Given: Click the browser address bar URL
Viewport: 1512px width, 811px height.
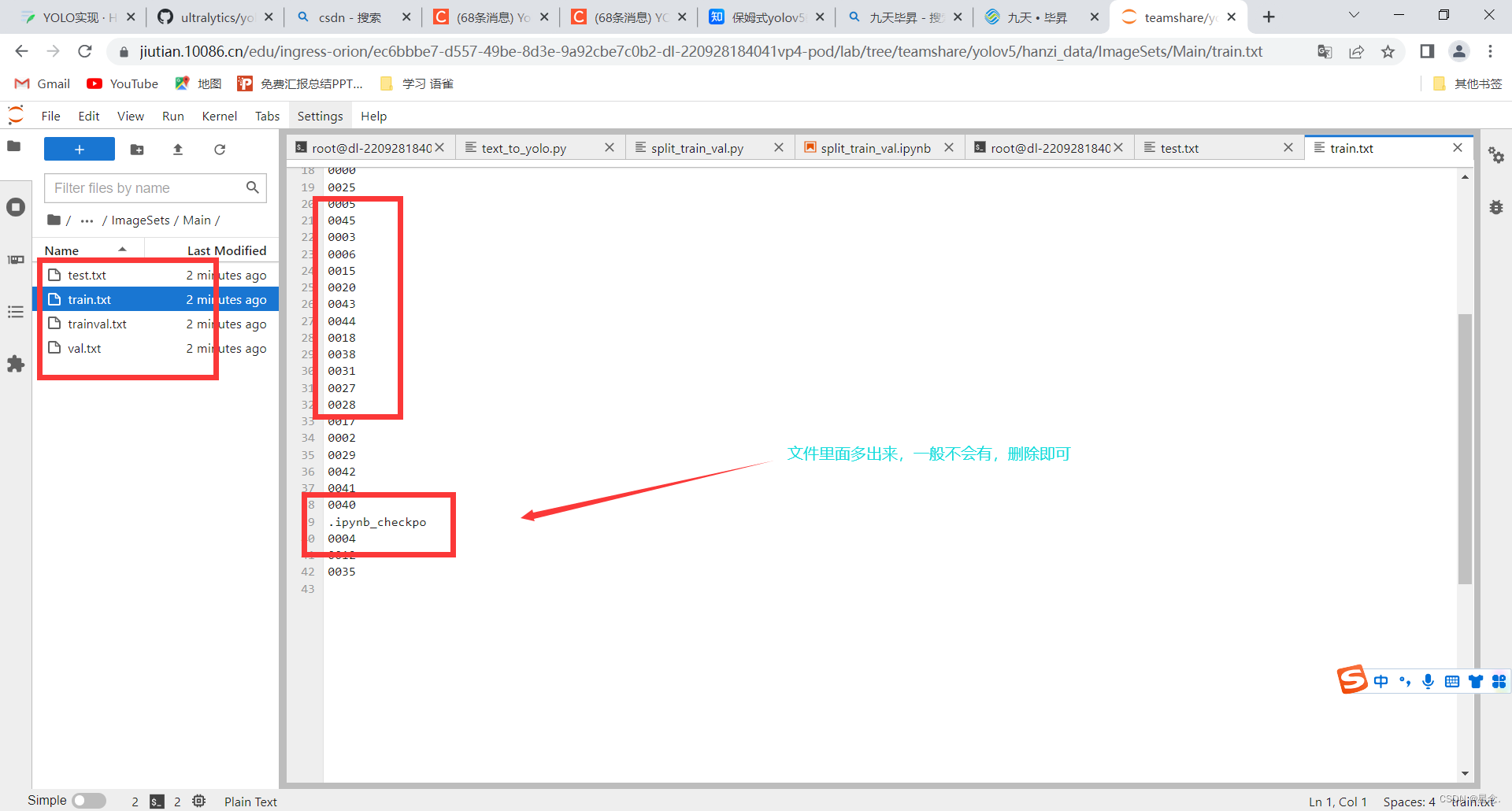Looking at the screenshot, I should (x=701, y=51).
